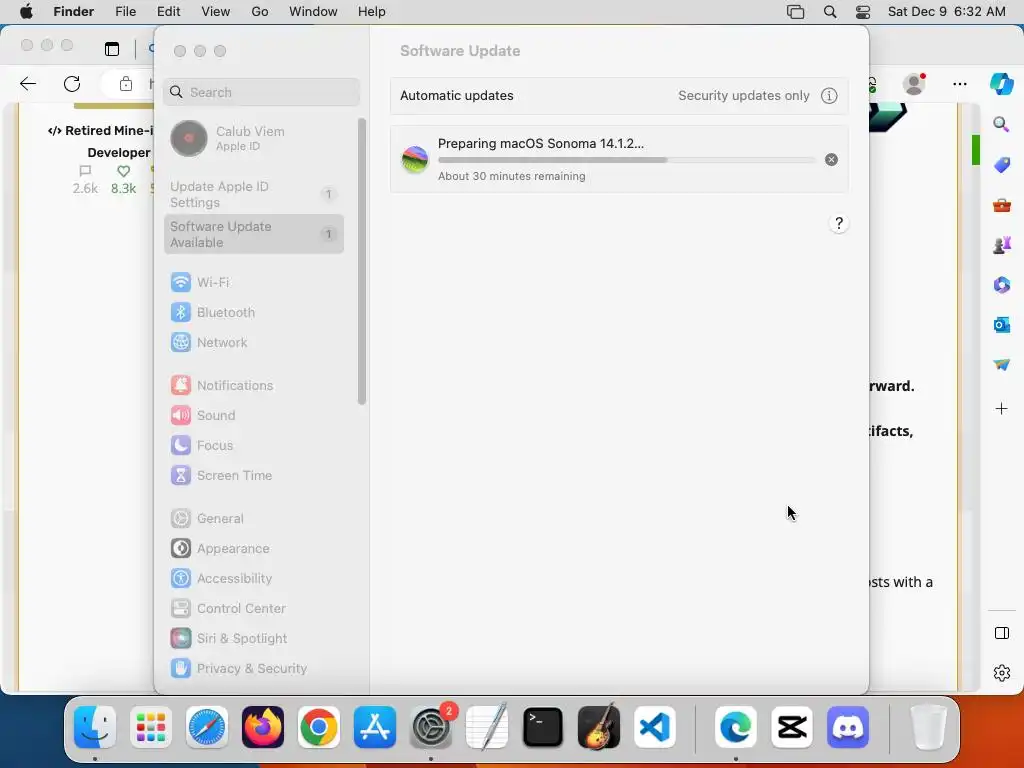This screenshot has width=1024, height=768.
Task: Open Spotlight search in menu bar
Action: 829,12
